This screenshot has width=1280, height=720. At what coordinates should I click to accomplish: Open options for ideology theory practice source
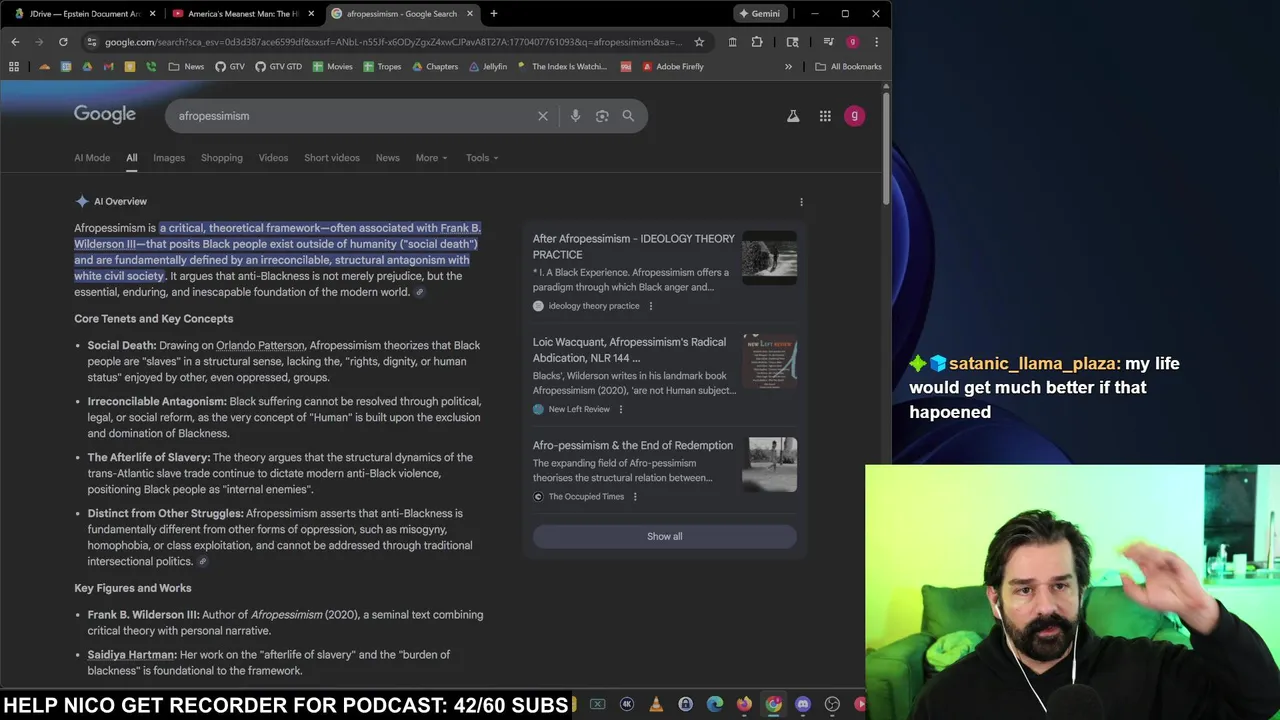(x=651, y=306)
